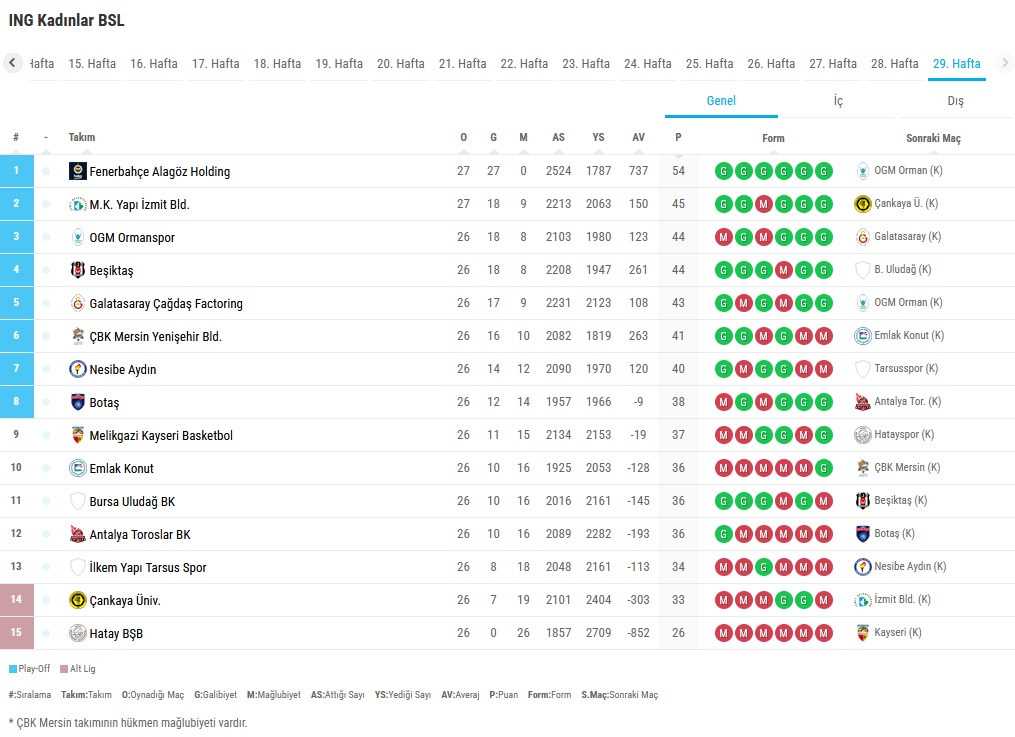Open Galatasaray Çağdaş Factoring team link
This screenshot has width=1015, height=737.
(x=166, y=303)
